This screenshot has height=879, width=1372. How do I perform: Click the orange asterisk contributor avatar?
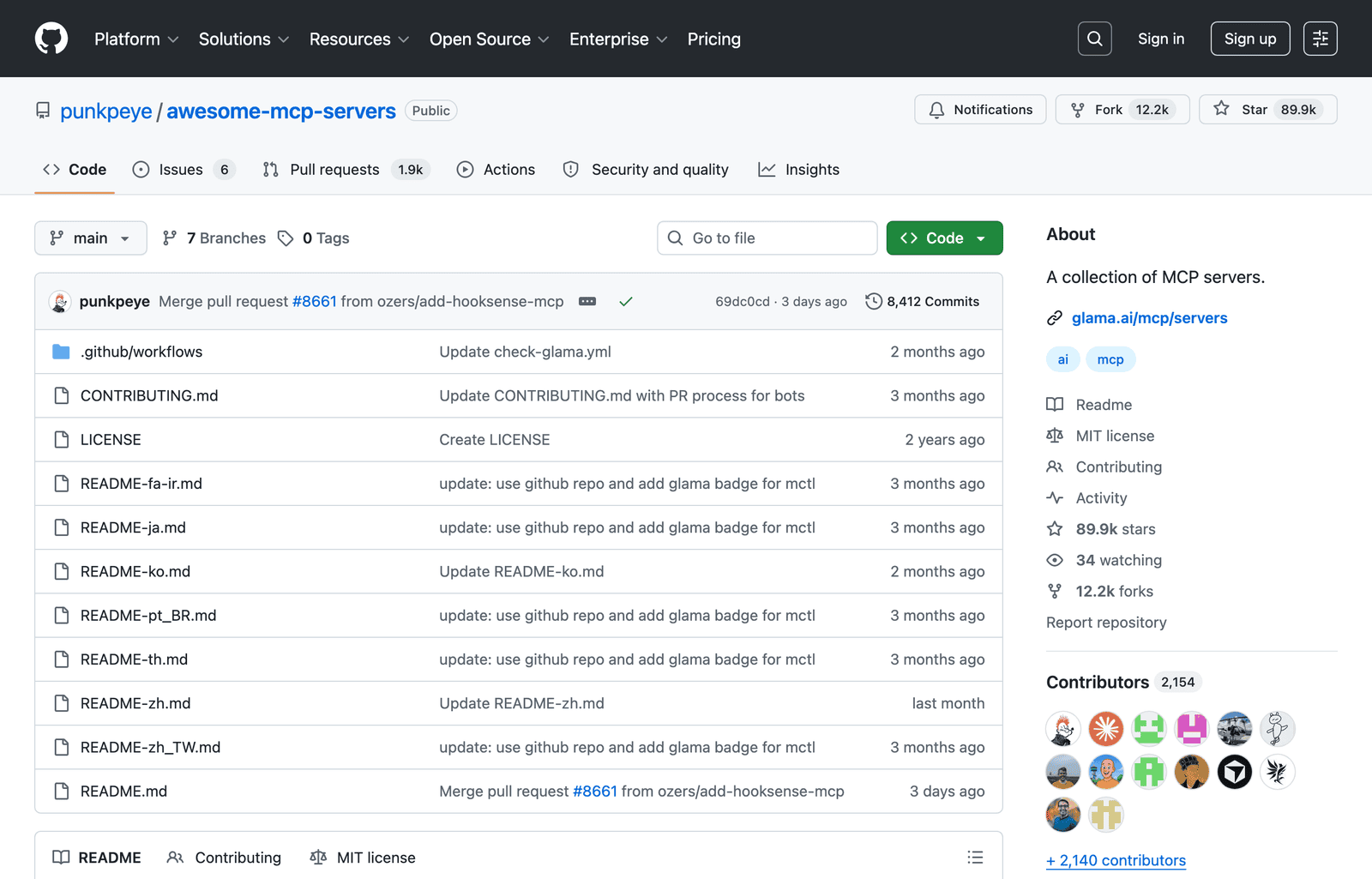[x=1106, y=729]
